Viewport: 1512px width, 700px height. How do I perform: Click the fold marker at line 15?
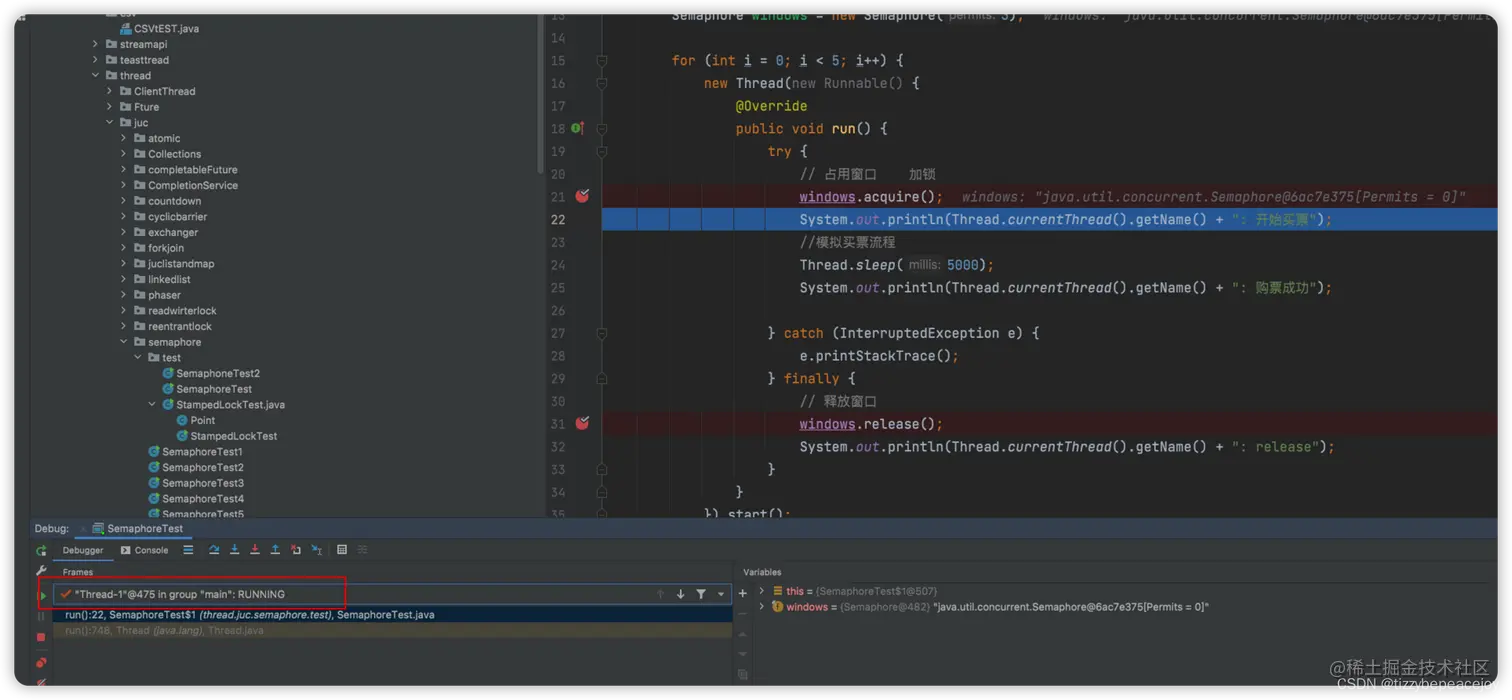(x=602, y=60)
